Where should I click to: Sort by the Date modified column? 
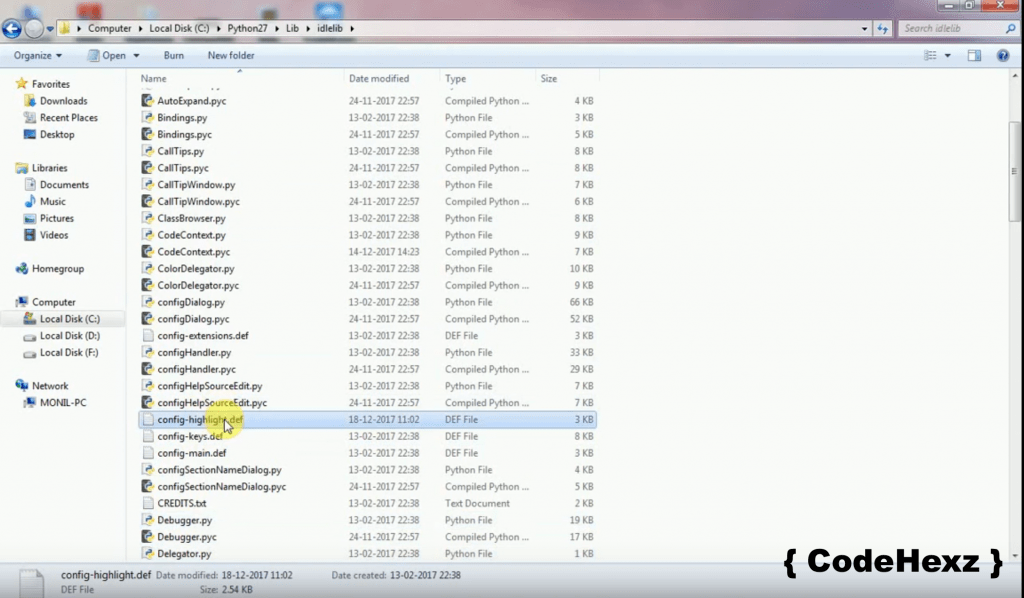click(x=378, y=78)
